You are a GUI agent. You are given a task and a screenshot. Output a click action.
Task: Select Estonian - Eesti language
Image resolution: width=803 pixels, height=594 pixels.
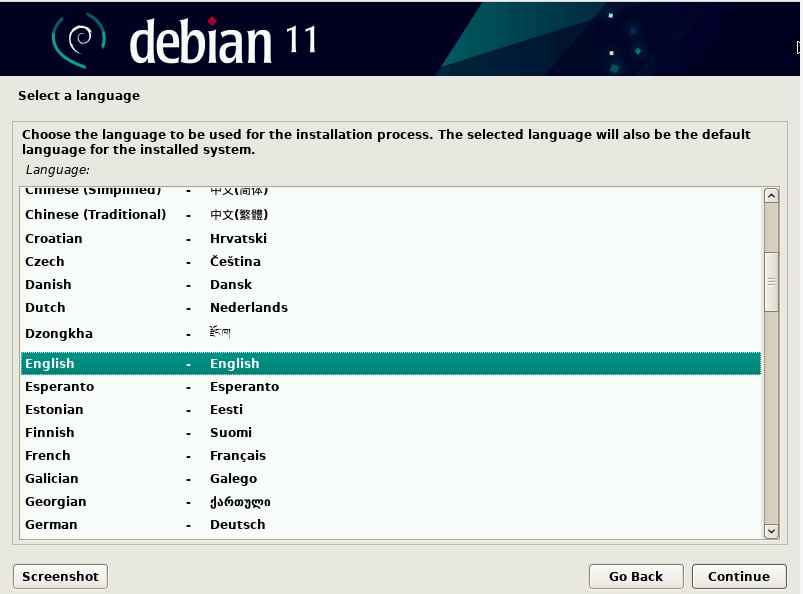[x=391, y=410]
